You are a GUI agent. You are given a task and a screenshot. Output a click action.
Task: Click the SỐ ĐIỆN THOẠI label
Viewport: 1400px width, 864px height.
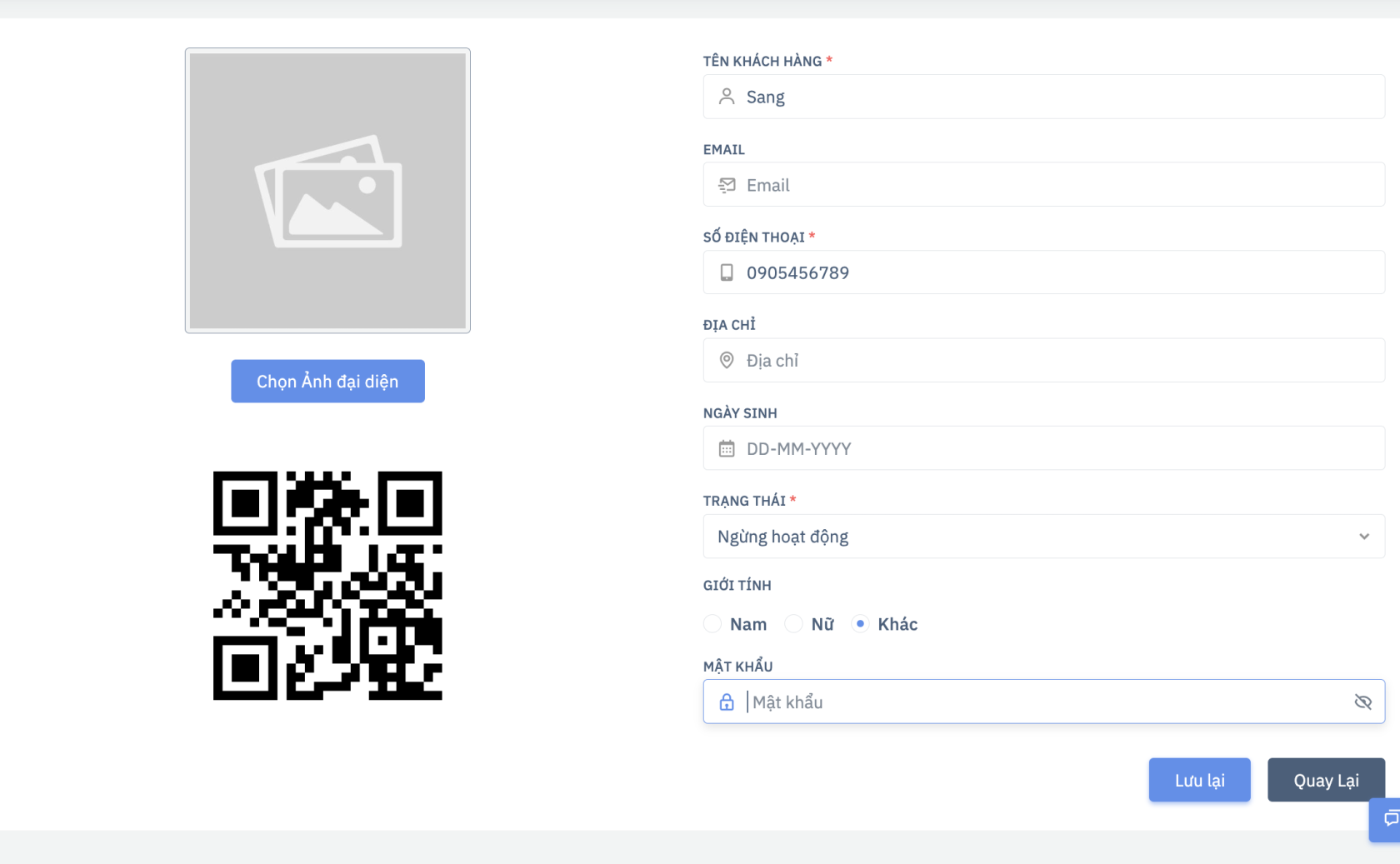point(754,237)
